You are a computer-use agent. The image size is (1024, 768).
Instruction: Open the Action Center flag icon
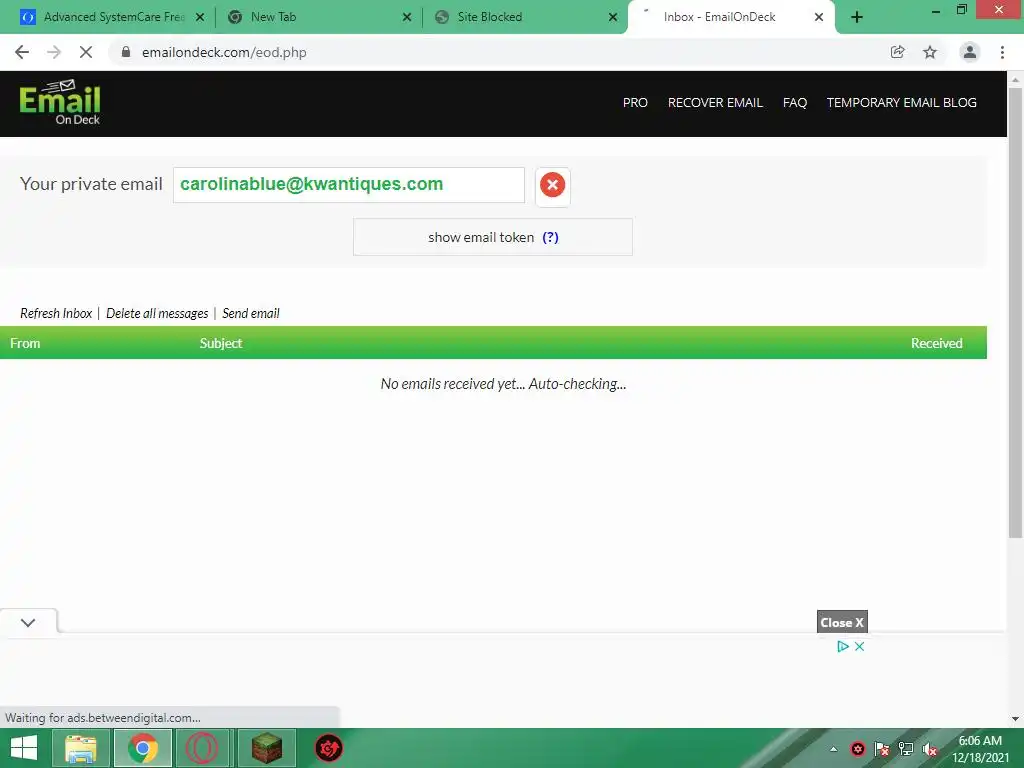coord(882,749)
